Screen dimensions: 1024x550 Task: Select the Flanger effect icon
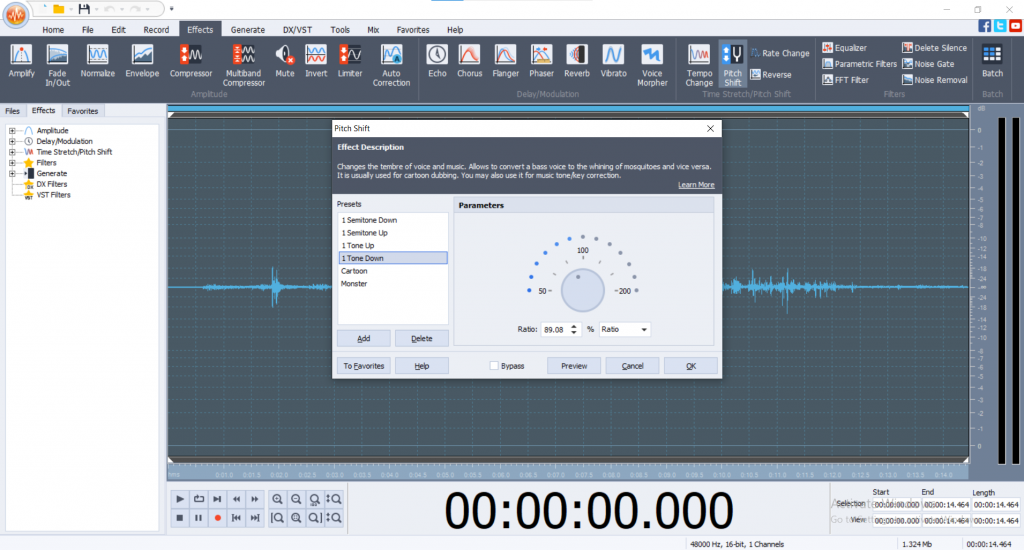505,55
